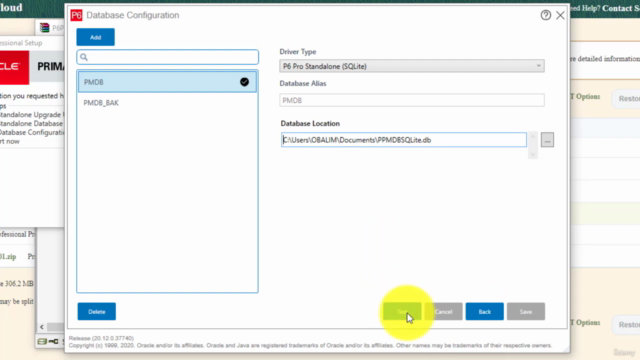640x360 pixels.
Task: Click the location field down arrow
Action: [533, 155]
